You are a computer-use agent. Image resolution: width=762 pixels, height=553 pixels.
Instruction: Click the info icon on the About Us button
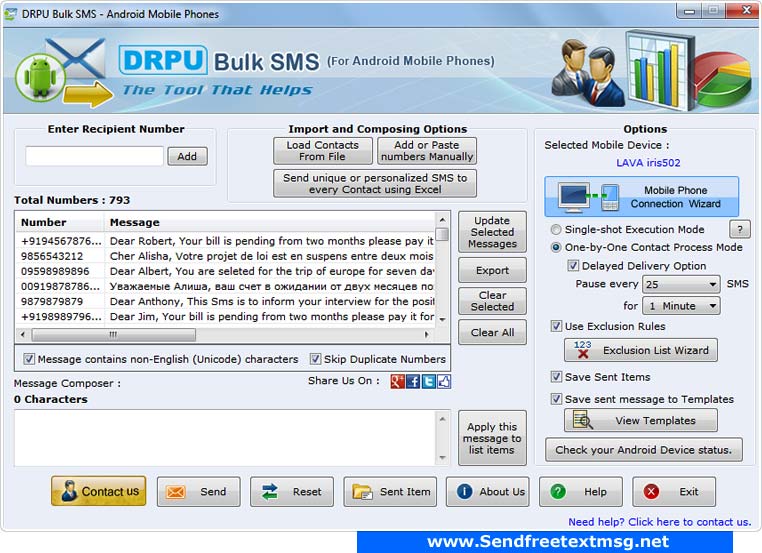[x=465, y=492]
